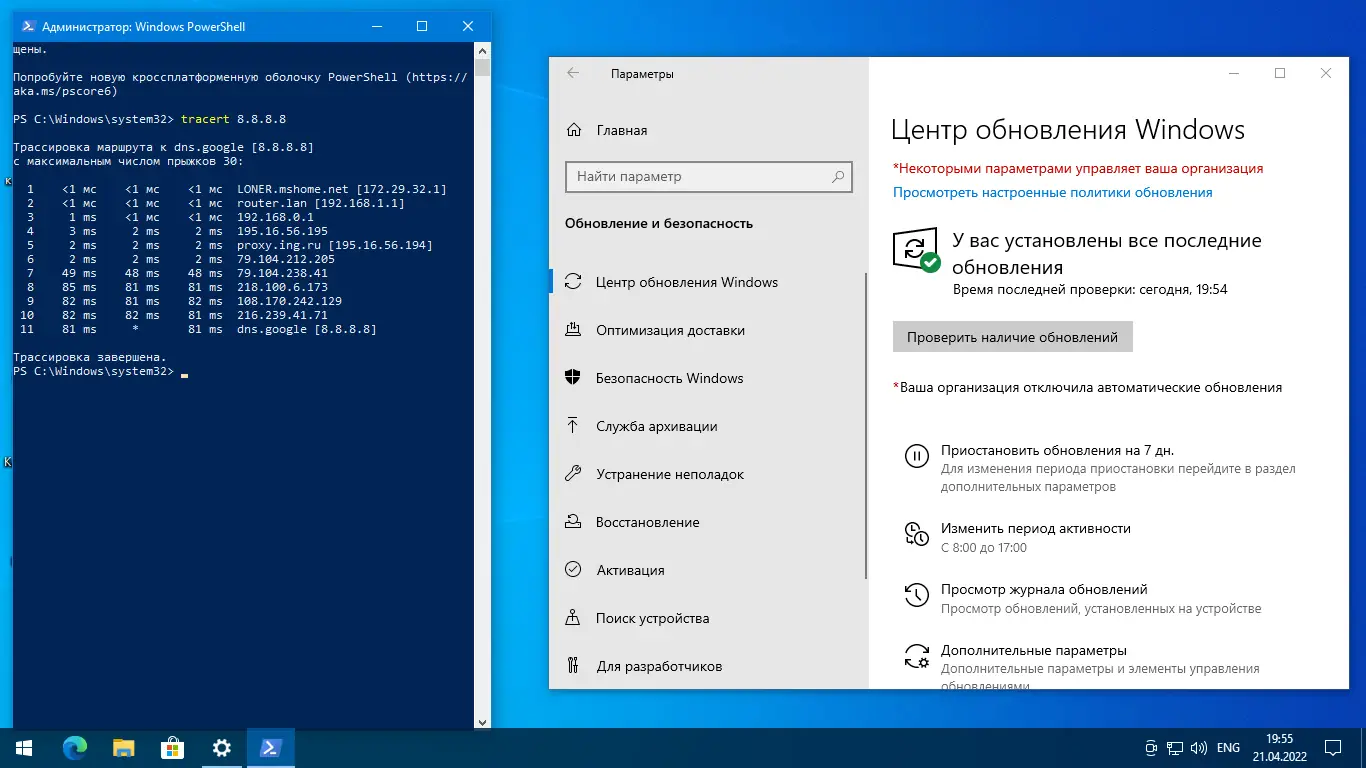Switch to Settings via the taskbar gear
Viewport: 1366px width, 768px height.
pyautogui.click(x=221, y=748)
